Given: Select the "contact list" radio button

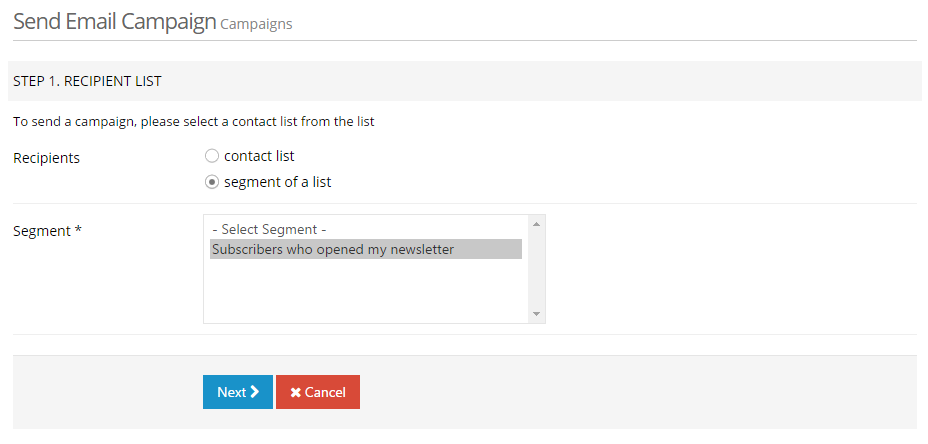Looking at the screenshot, I should [x=211, y=156].
